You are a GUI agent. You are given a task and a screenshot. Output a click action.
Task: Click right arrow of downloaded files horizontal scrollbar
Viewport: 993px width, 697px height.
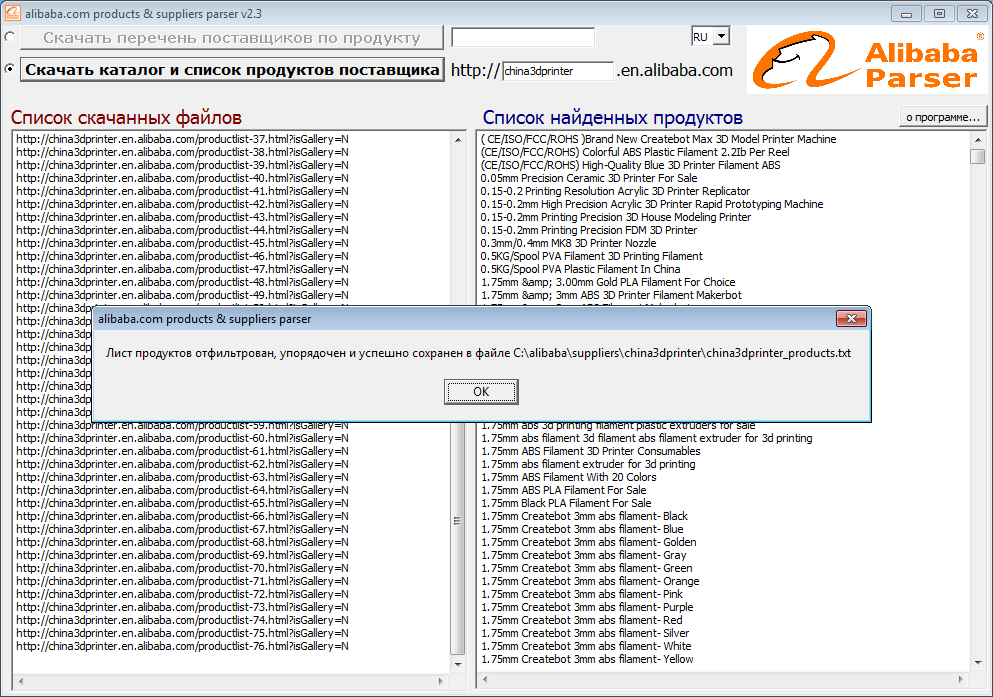pos(441,681)
